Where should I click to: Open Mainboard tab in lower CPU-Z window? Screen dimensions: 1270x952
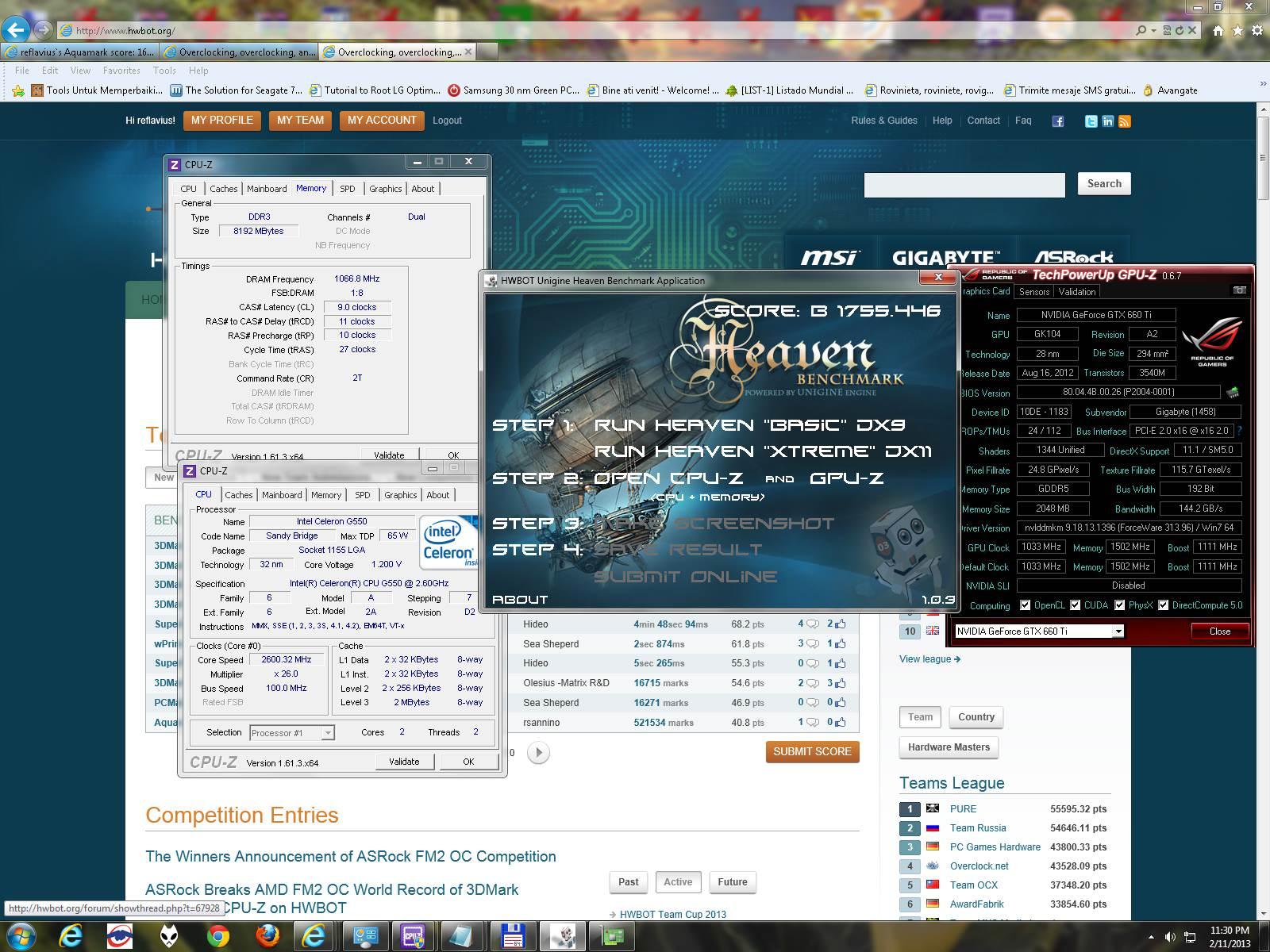282,495
